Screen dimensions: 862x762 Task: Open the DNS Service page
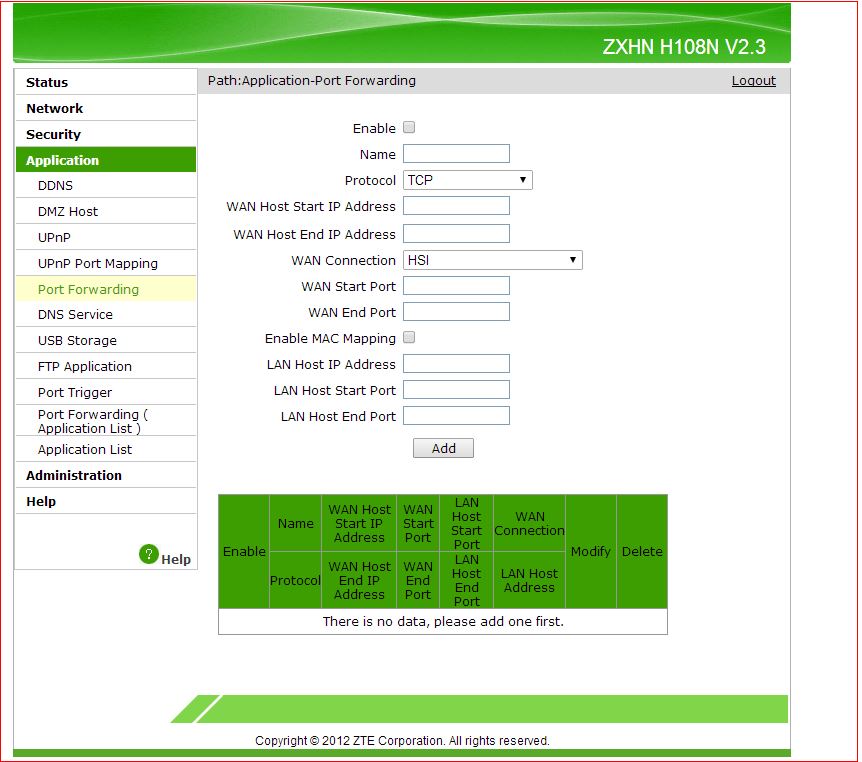click(106, 314)
